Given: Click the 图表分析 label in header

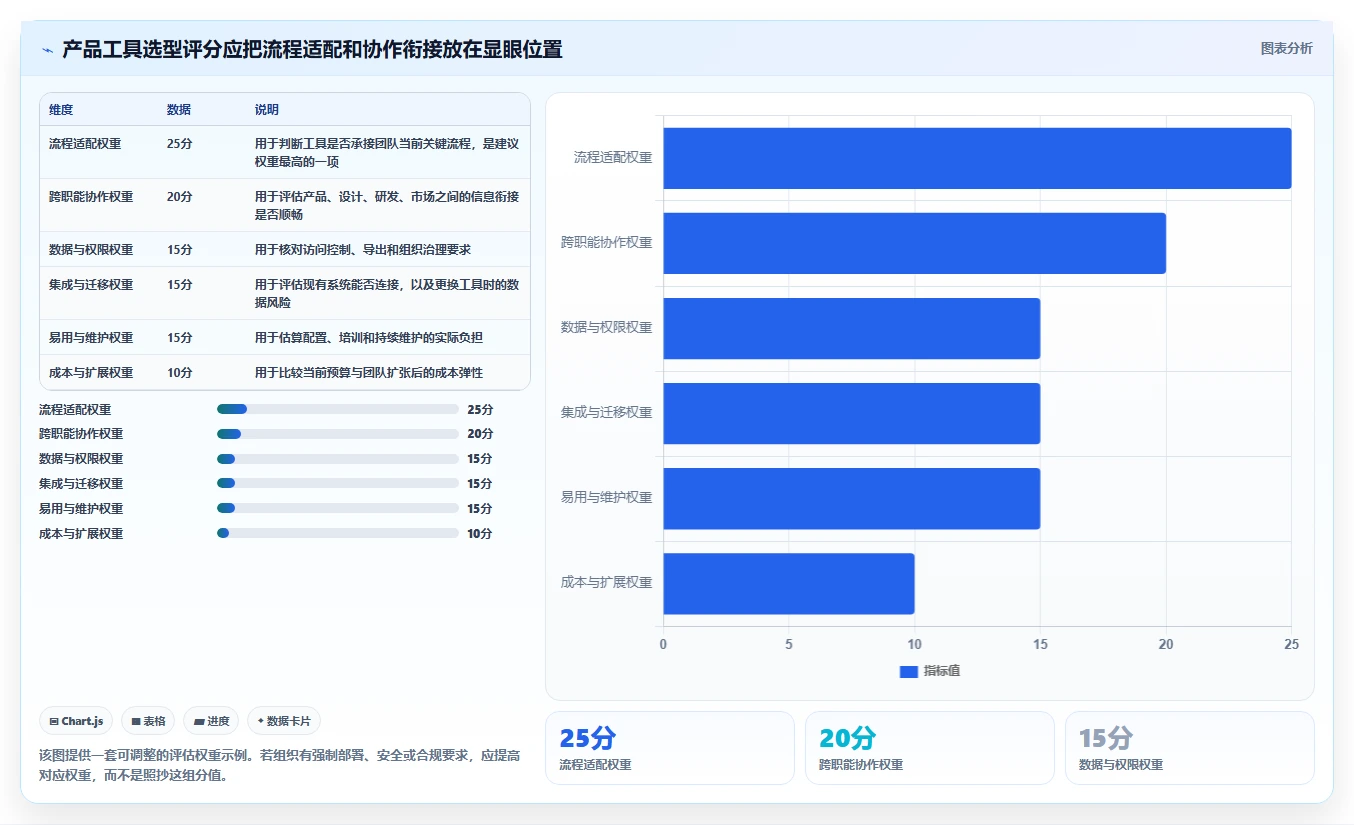Looking at the screenshot, I should [x=1286, y=48].
